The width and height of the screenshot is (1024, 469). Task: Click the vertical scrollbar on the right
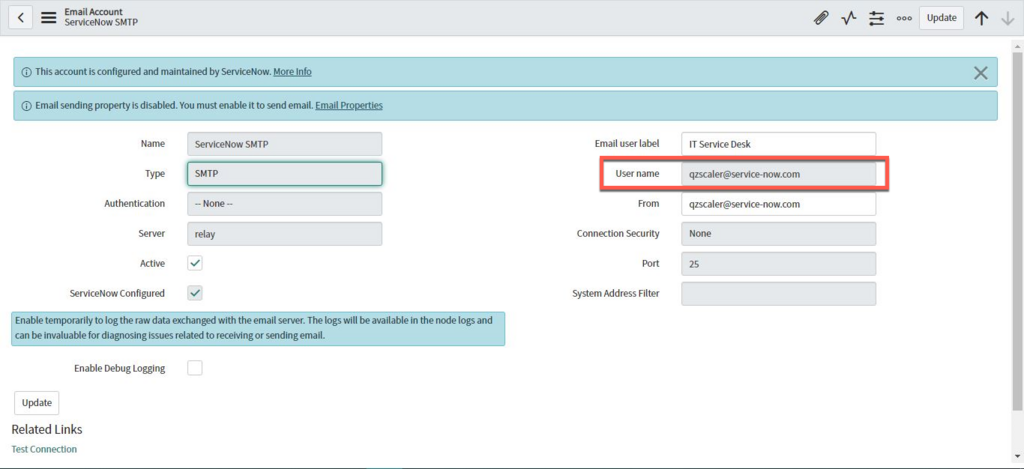click(1017, 232)
